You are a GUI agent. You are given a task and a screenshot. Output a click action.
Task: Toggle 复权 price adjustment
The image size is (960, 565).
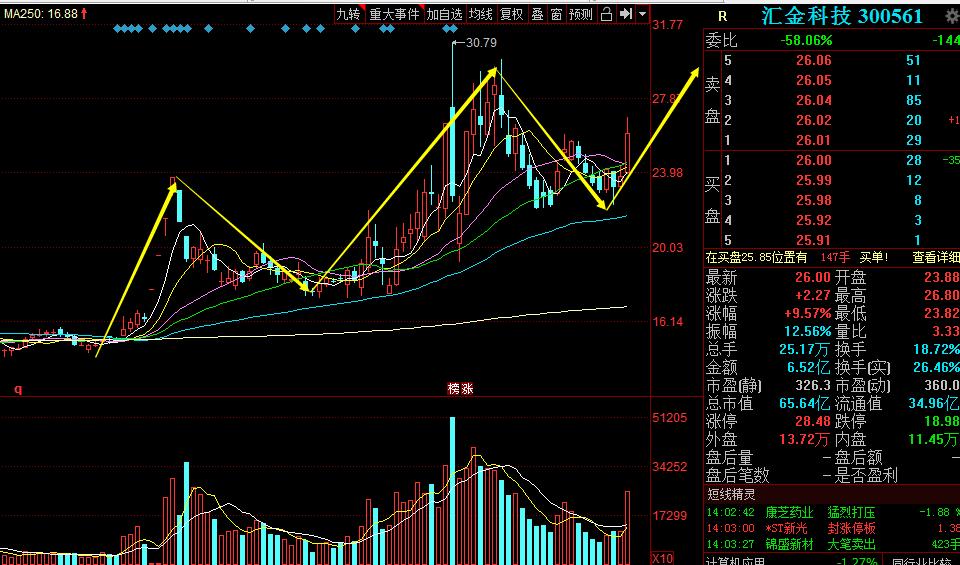coord(512,14)
